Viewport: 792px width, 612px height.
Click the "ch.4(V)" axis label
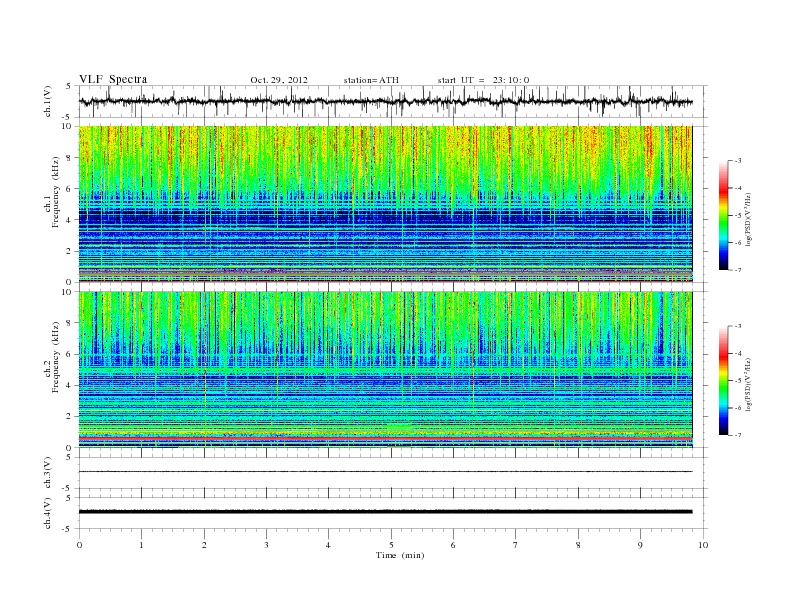(x=48, y=513)
